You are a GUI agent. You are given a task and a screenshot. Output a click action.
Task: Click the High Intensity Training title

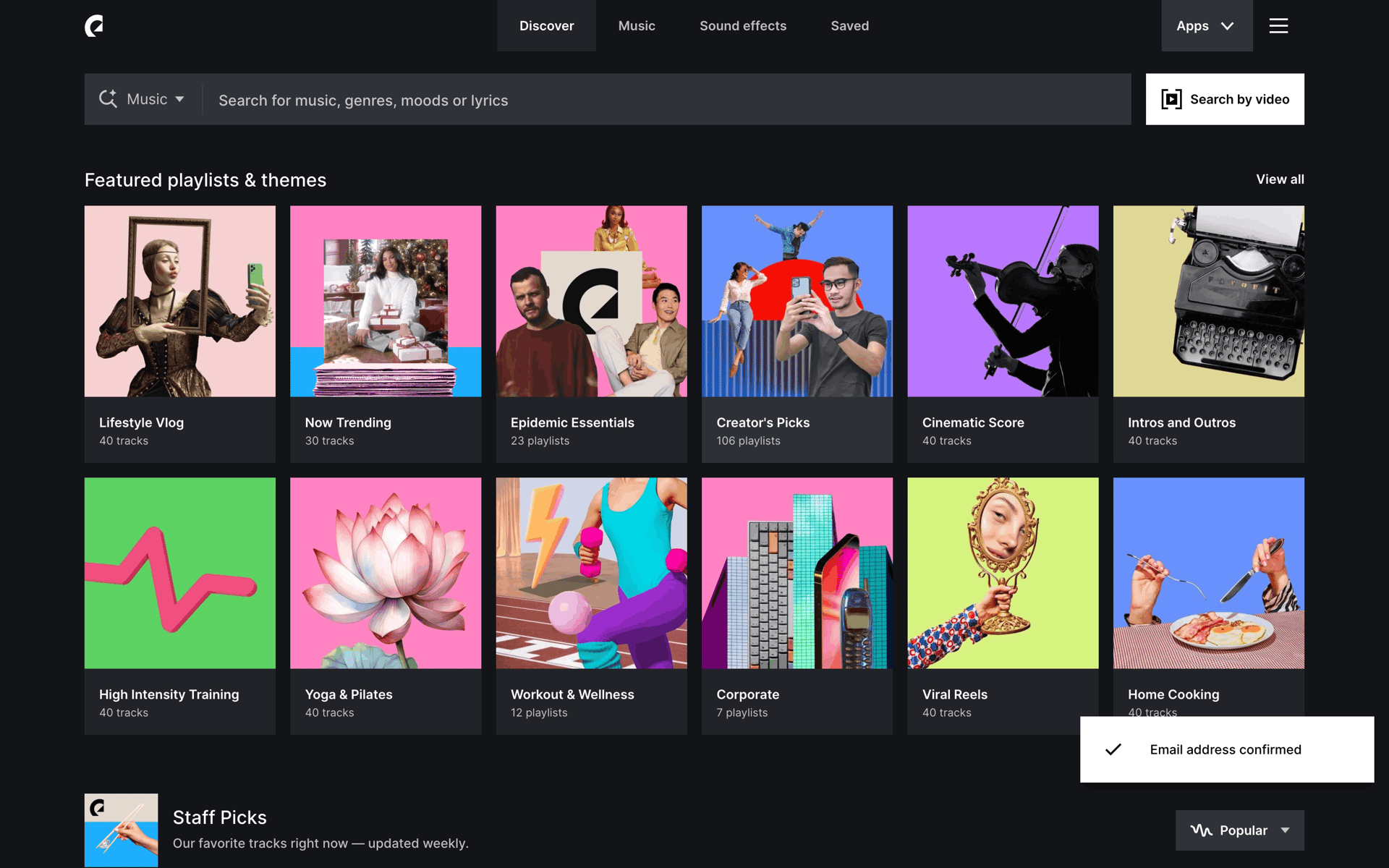(x=169, y=694)
